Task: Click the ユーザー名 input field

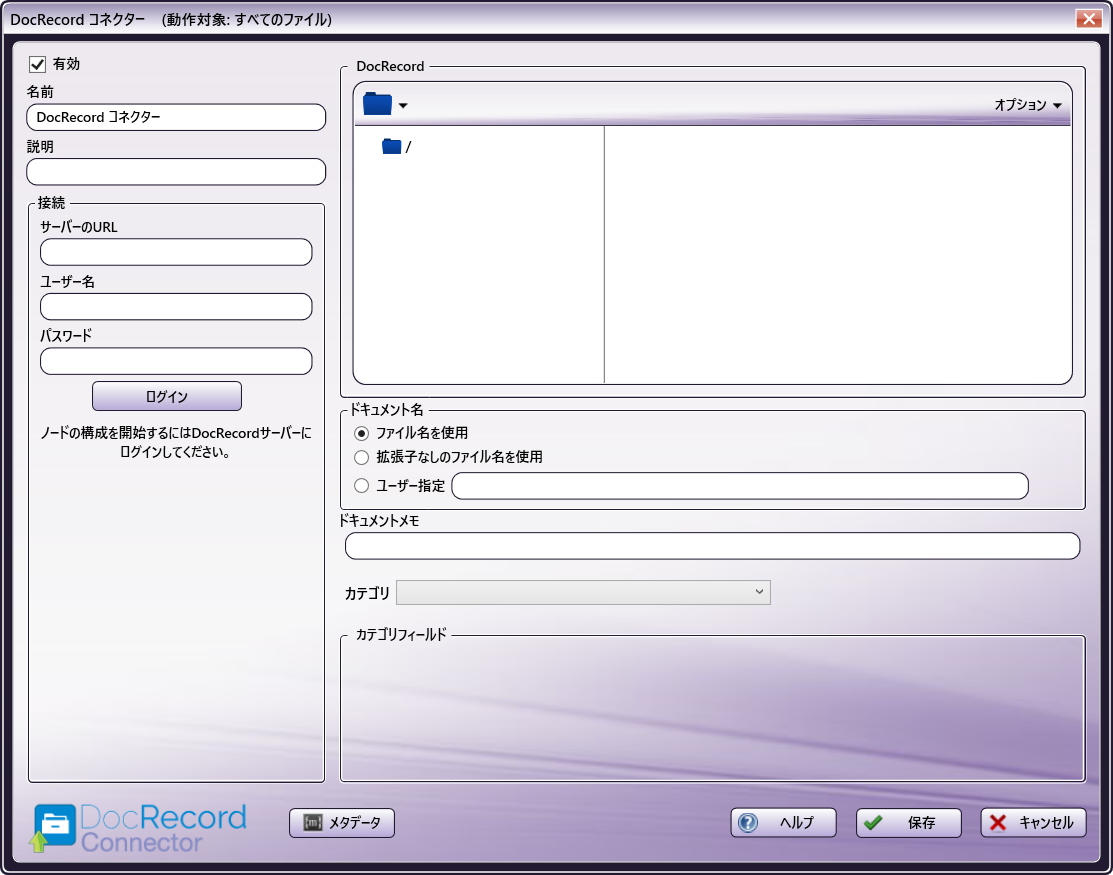Action: point(176,307)
